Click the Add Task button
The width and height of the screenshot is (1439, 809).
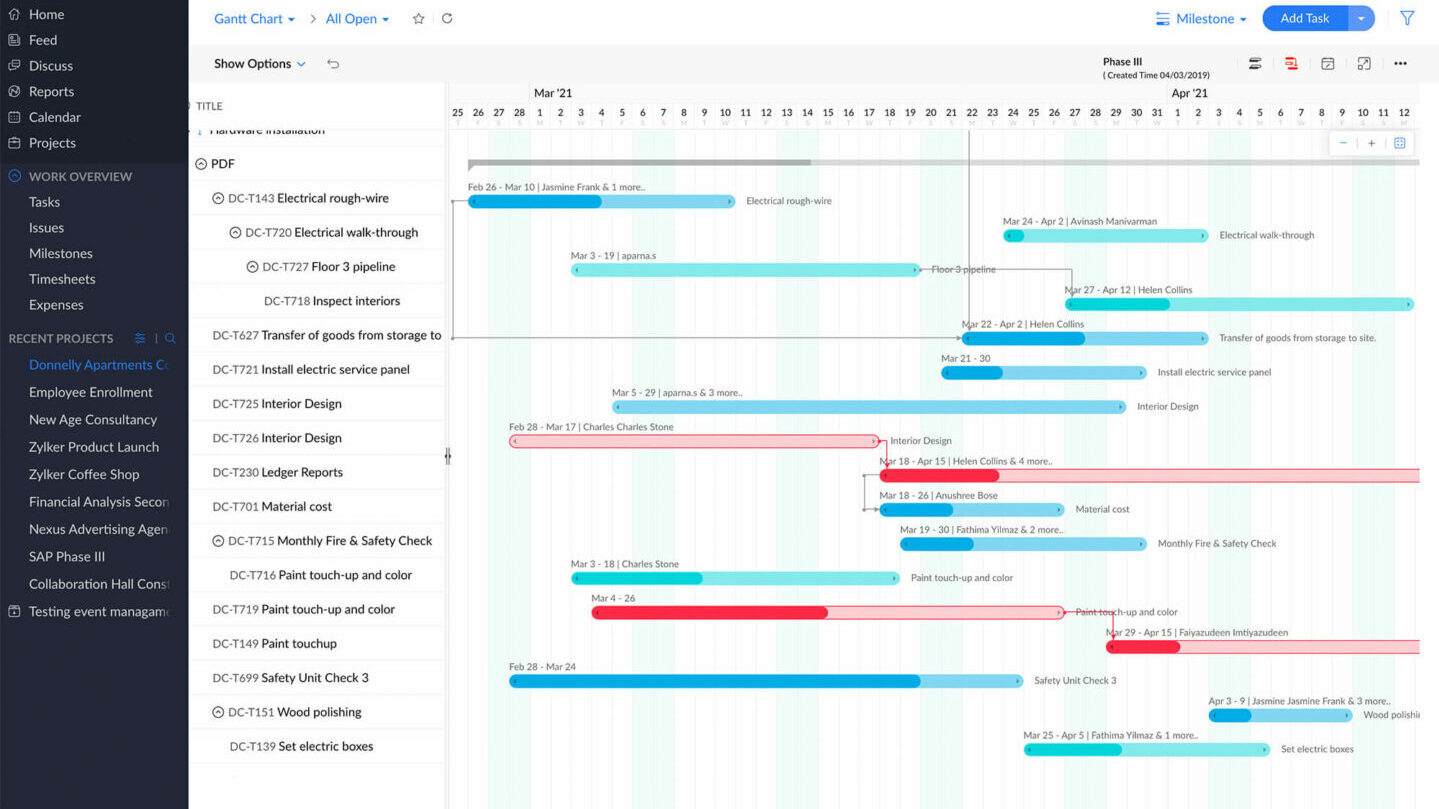tap(1305, 18)
